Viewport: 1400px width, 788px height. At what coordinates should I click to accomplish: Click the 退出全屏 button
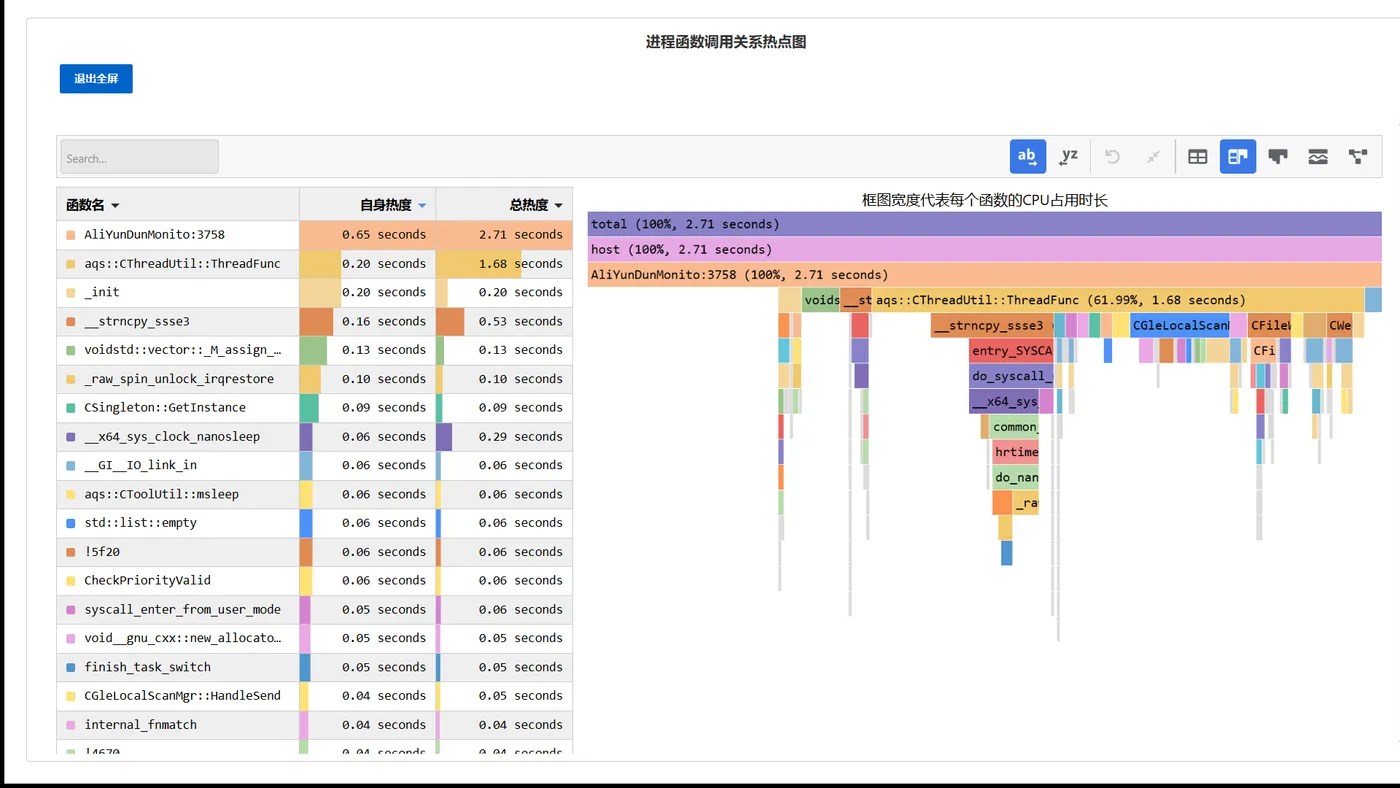[96, 79]
